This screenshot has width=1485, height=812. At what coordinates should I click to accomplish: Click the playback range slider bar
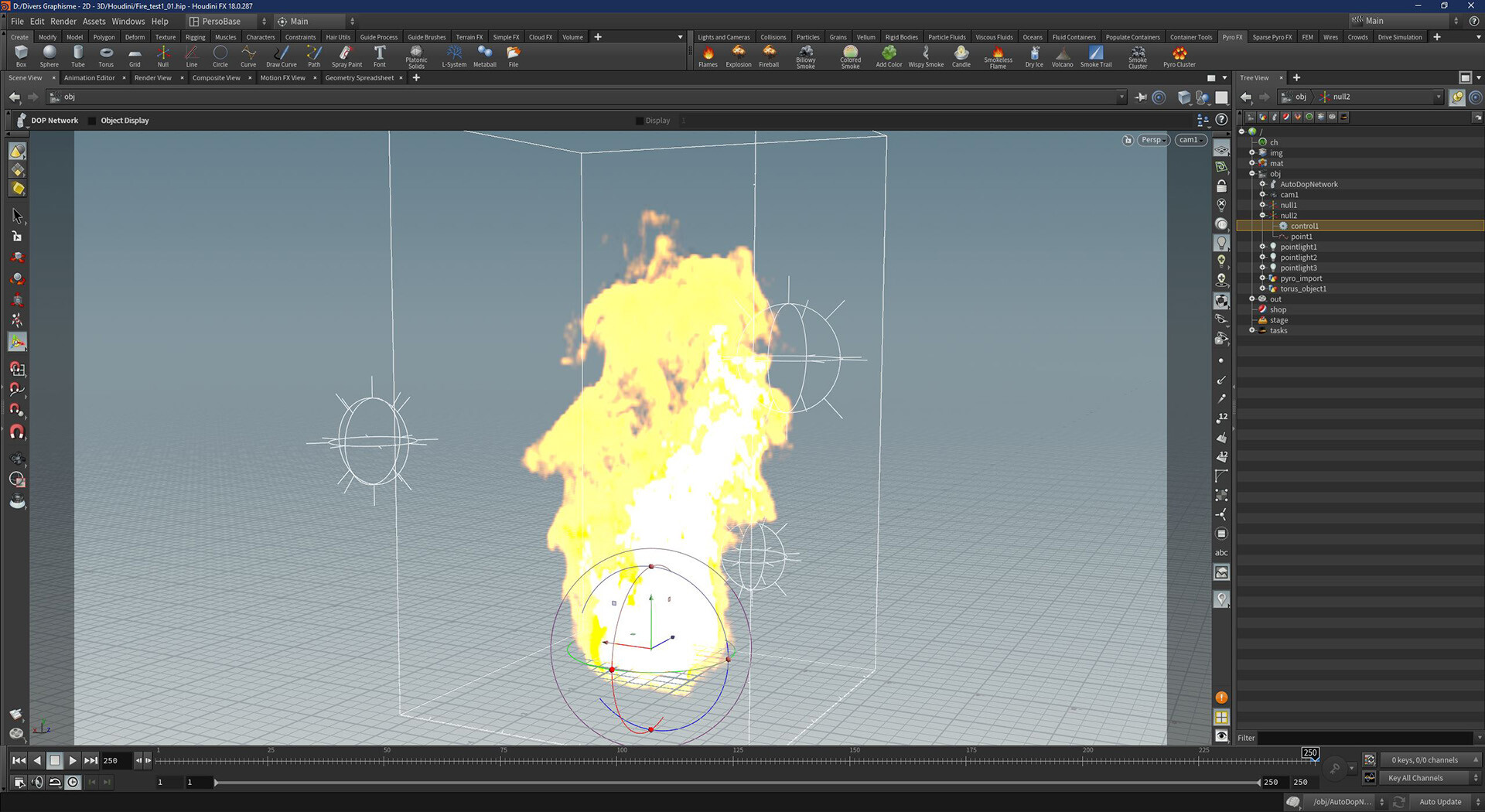[x=737, y=782]
